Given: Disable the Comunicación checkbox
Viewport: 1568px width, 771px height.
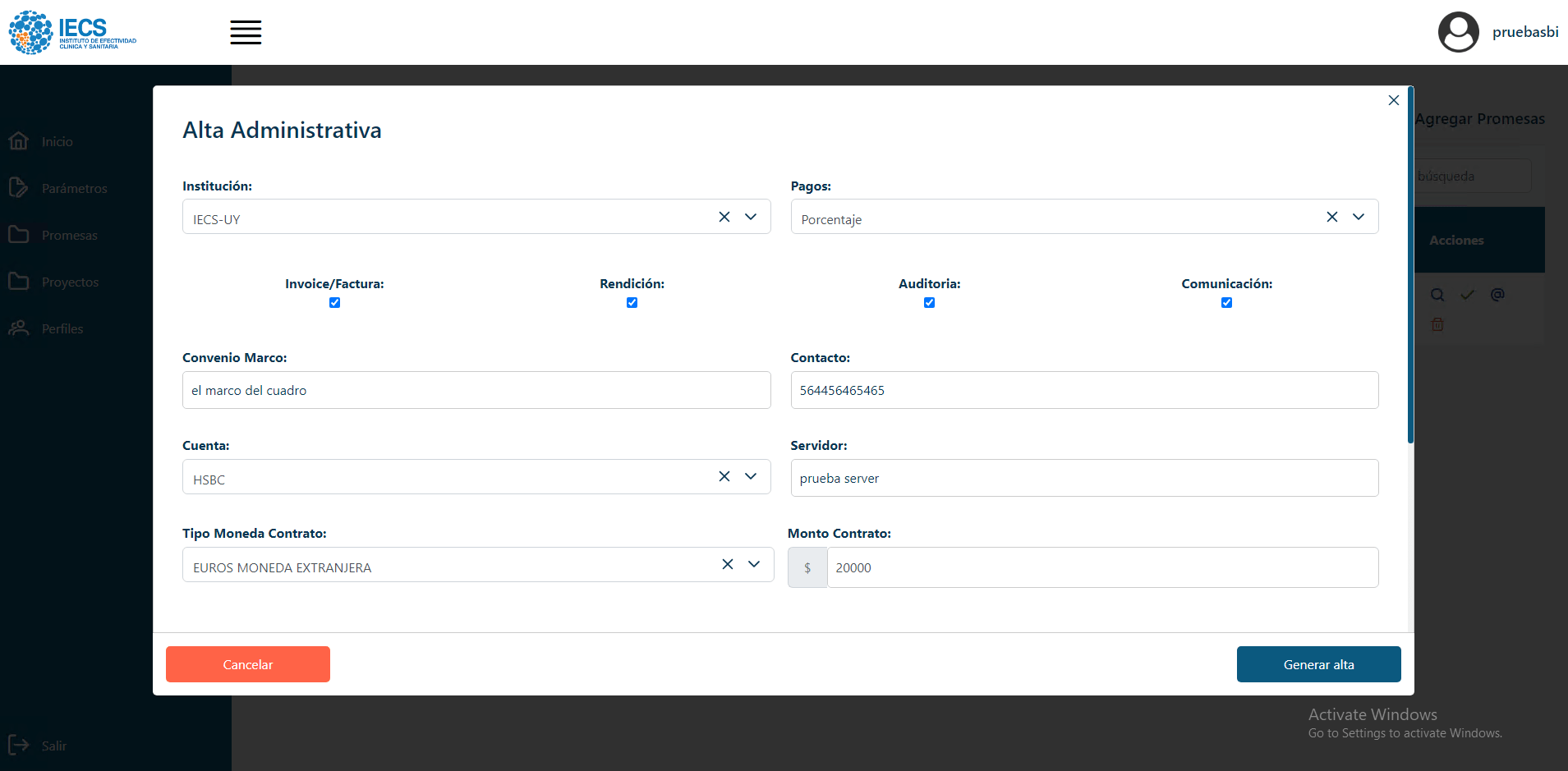Looking at the screenshot, I should [x=1226, y=303].
